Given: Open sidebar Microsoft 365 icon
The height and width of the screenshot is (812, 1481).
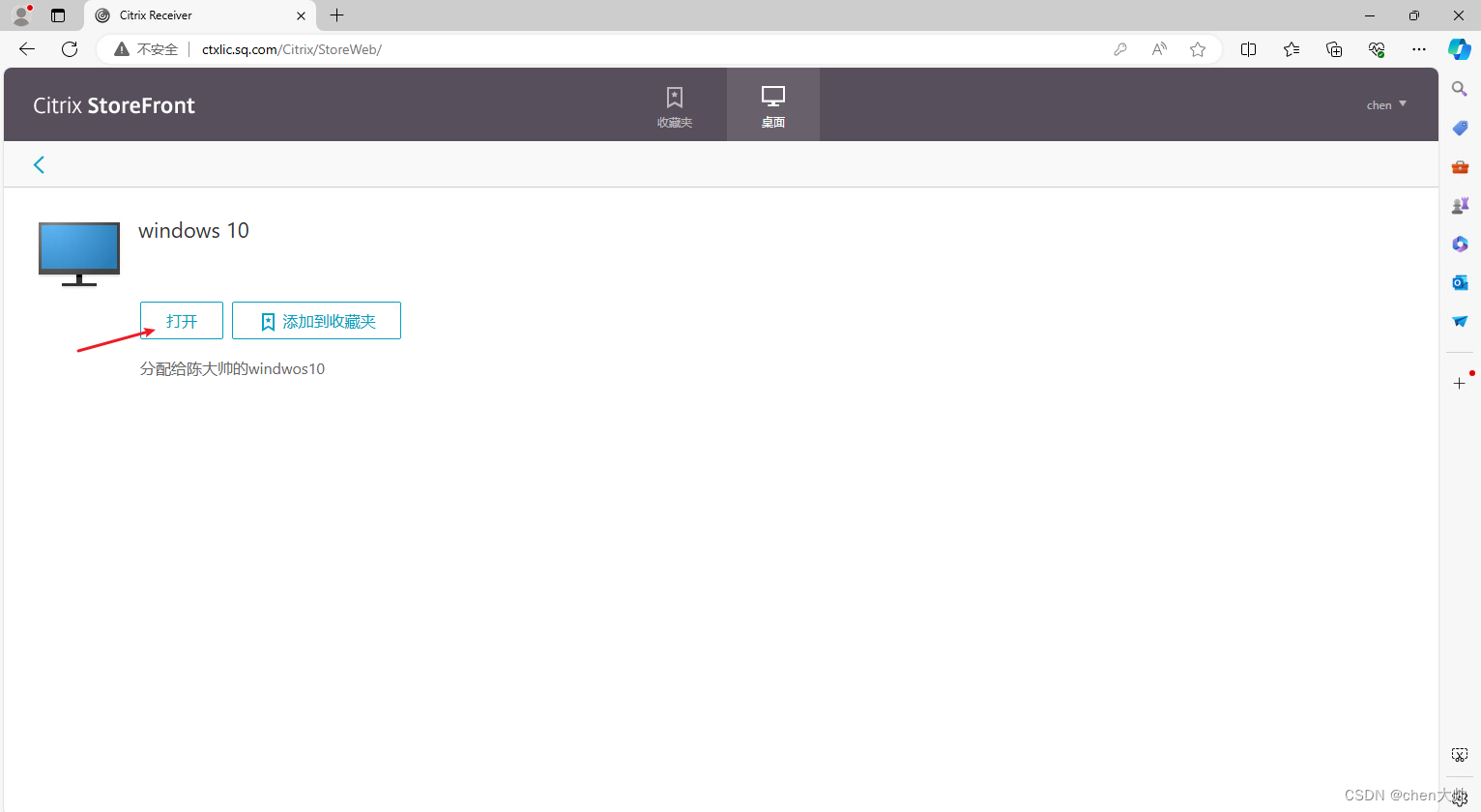Looking at the screenshot, I should click(1460, 244).
